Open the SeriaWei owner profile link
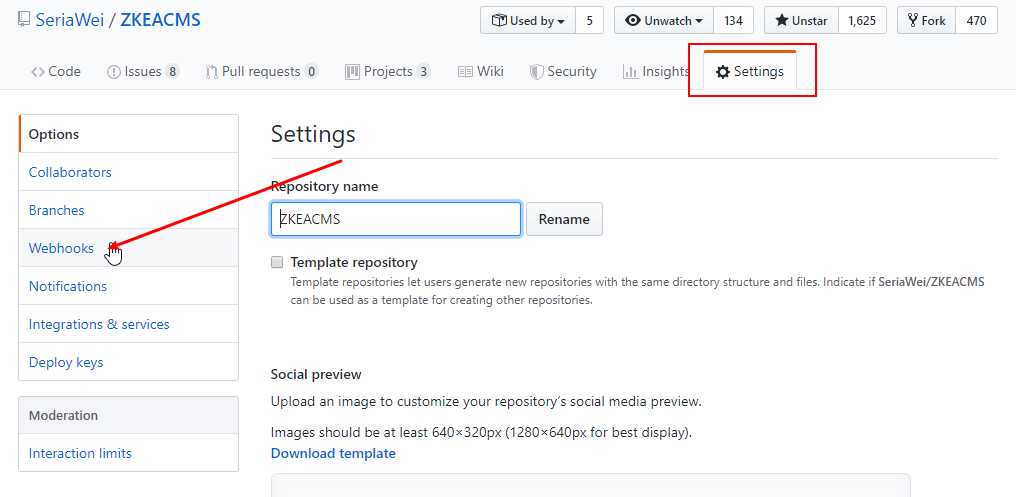Image resolution: width=1016 pixels, height=497 pixels. (x=69, y=20)
